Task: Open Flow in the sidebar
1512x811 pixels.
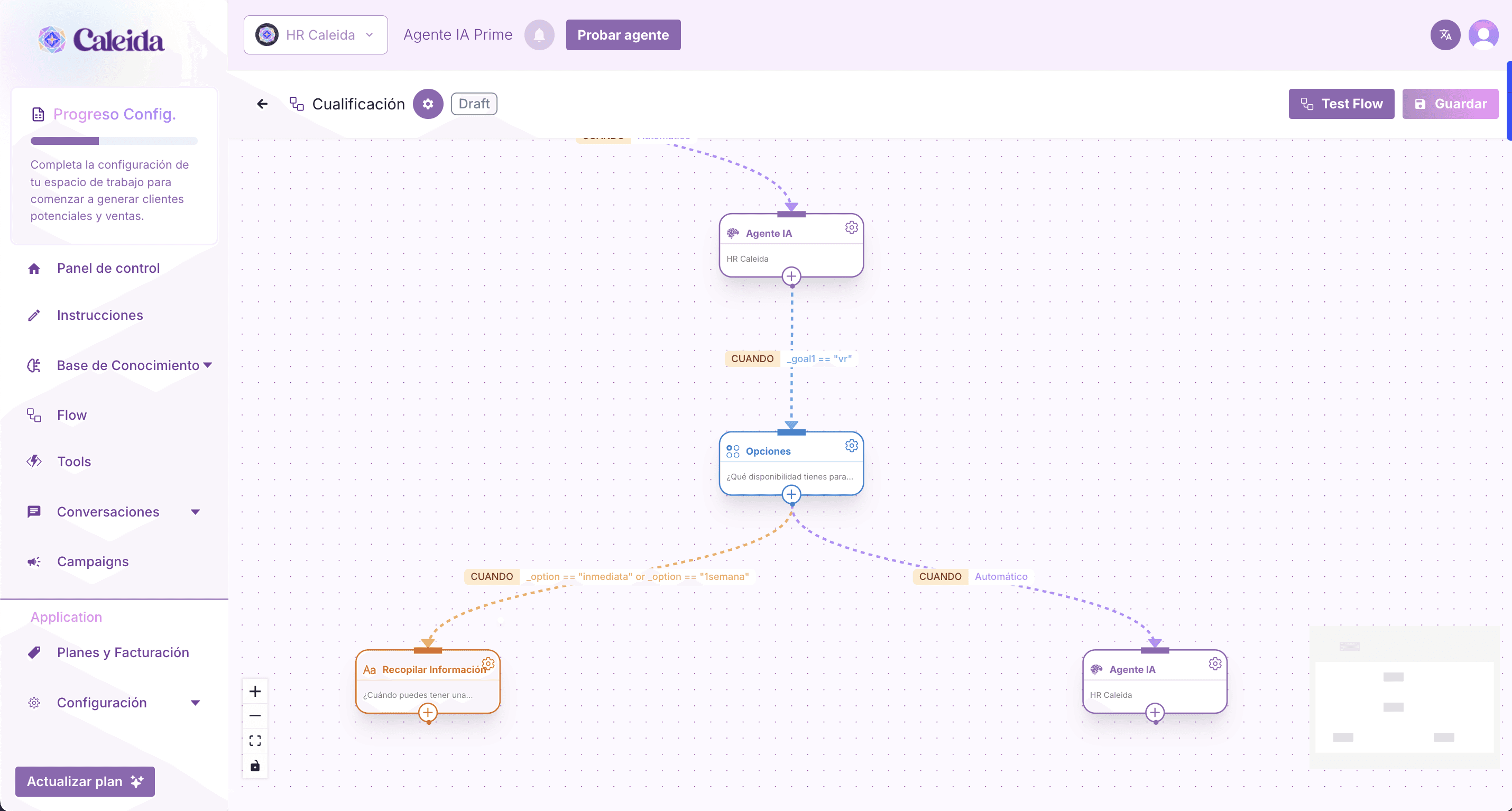Action: tap(71, 415)
